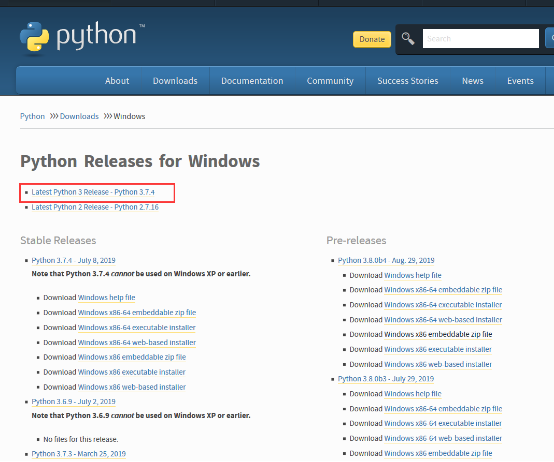The height and width of the screenshot is (462, 554).
Task: Open Python 3.7.3 - March 25, 2019 release
Action: (78, 454)
